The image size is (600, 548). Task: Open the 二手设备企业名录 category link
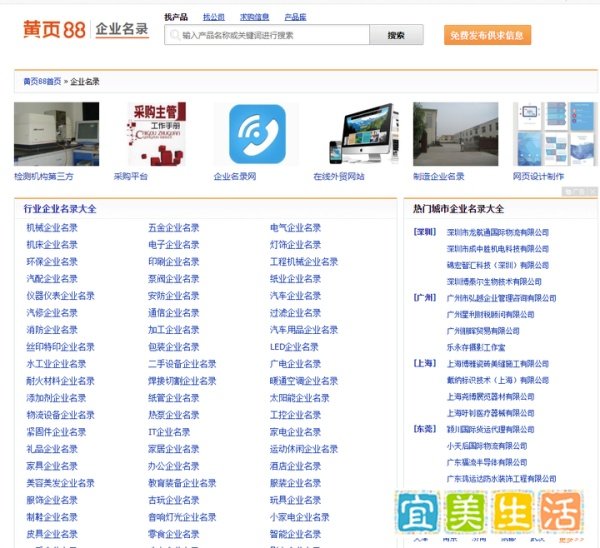click(x=182, y=364)
